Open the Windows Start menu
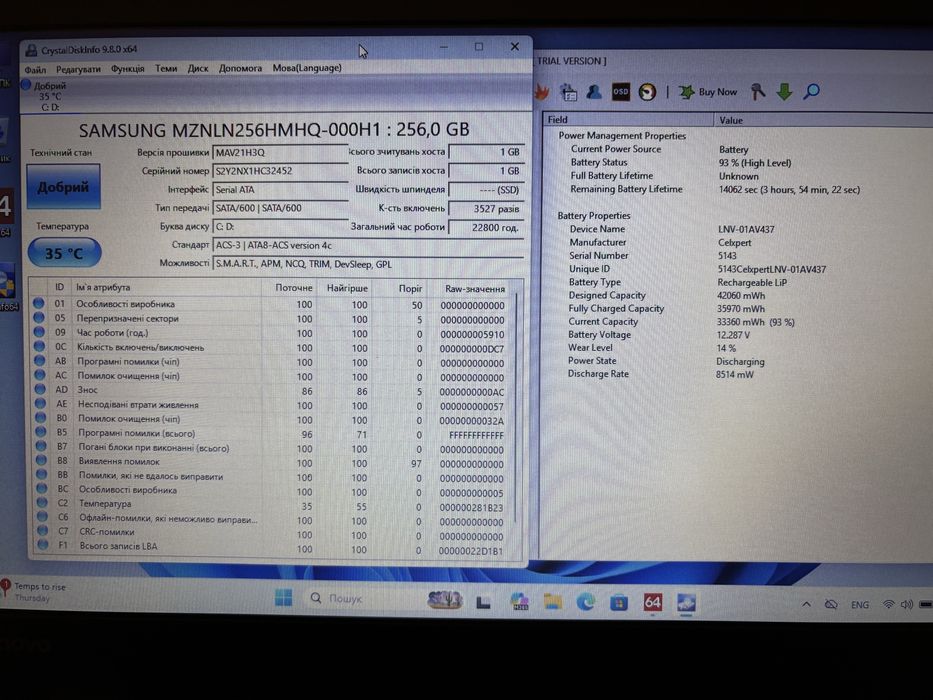933x700 pixels. pos(284,598)
